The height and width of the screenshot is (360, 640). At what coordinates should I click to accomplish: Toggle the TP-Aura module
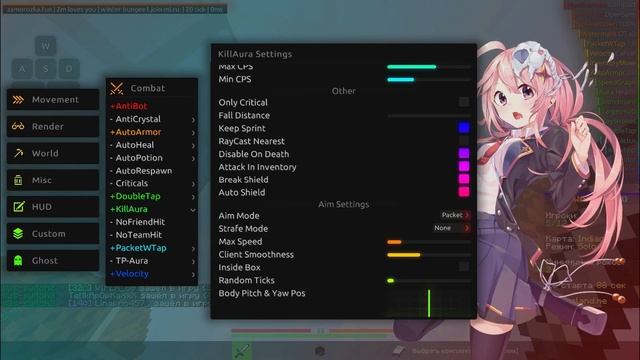[x=129, y=261]
